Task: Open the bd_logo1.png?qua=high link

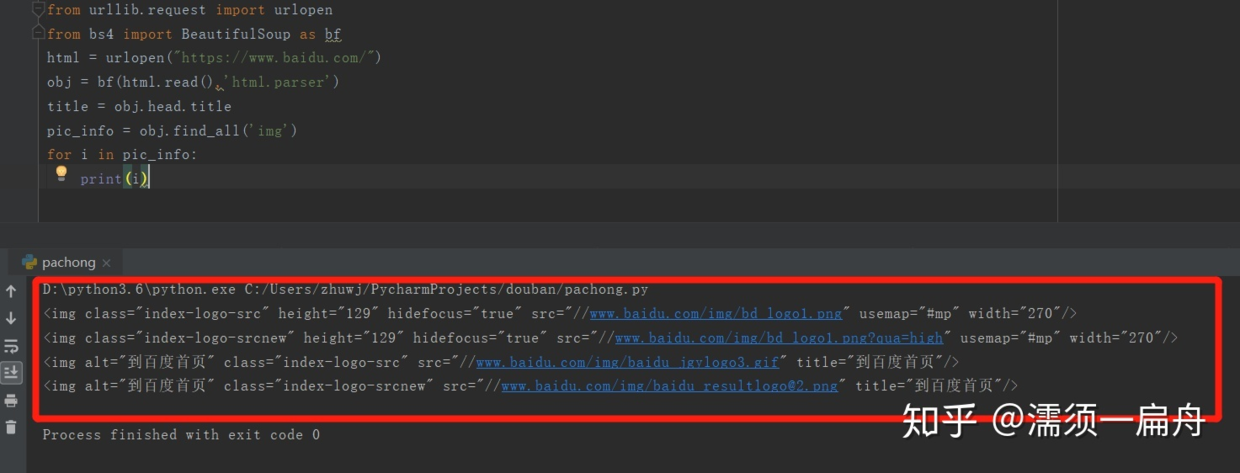Action: [x=780, y=338]
